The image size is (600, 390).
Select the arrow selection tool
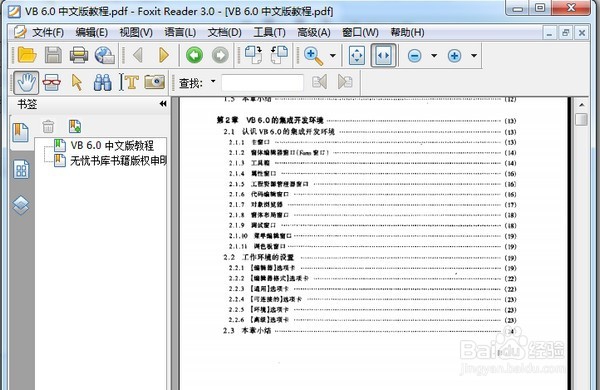click(77, 82)
